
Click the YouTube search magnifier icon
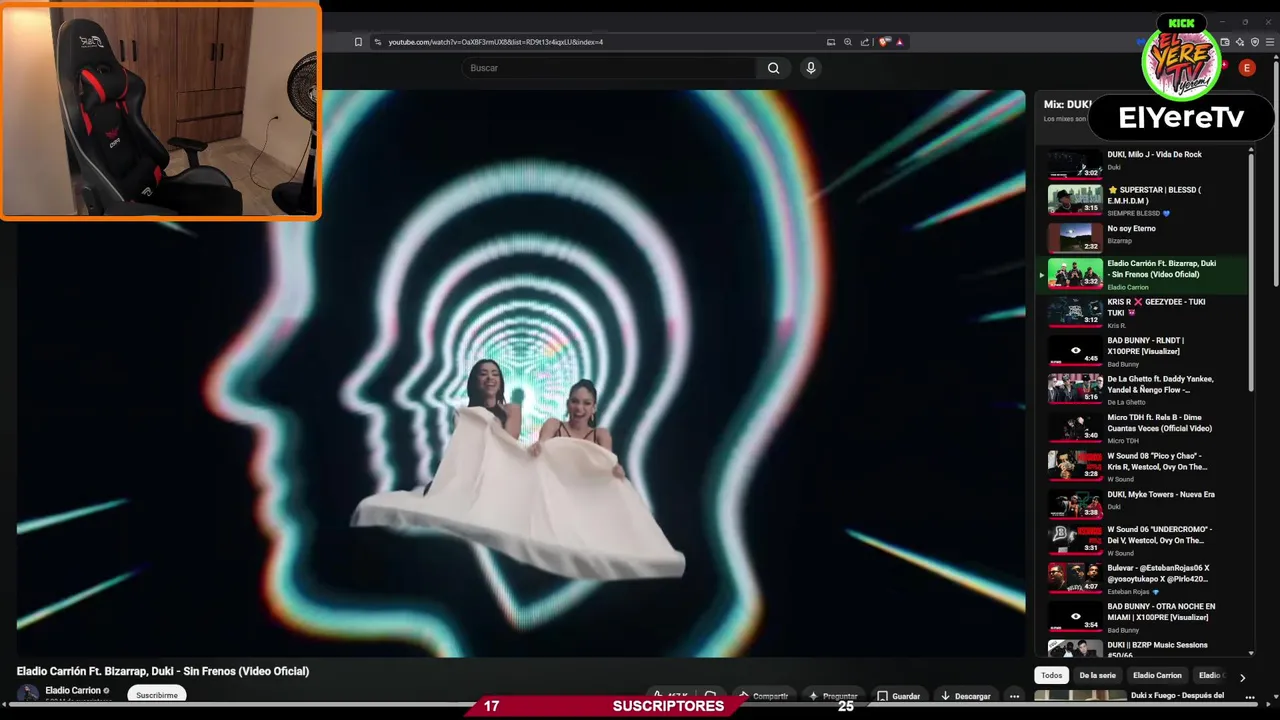pyautogui.click(x=773, y=68)
